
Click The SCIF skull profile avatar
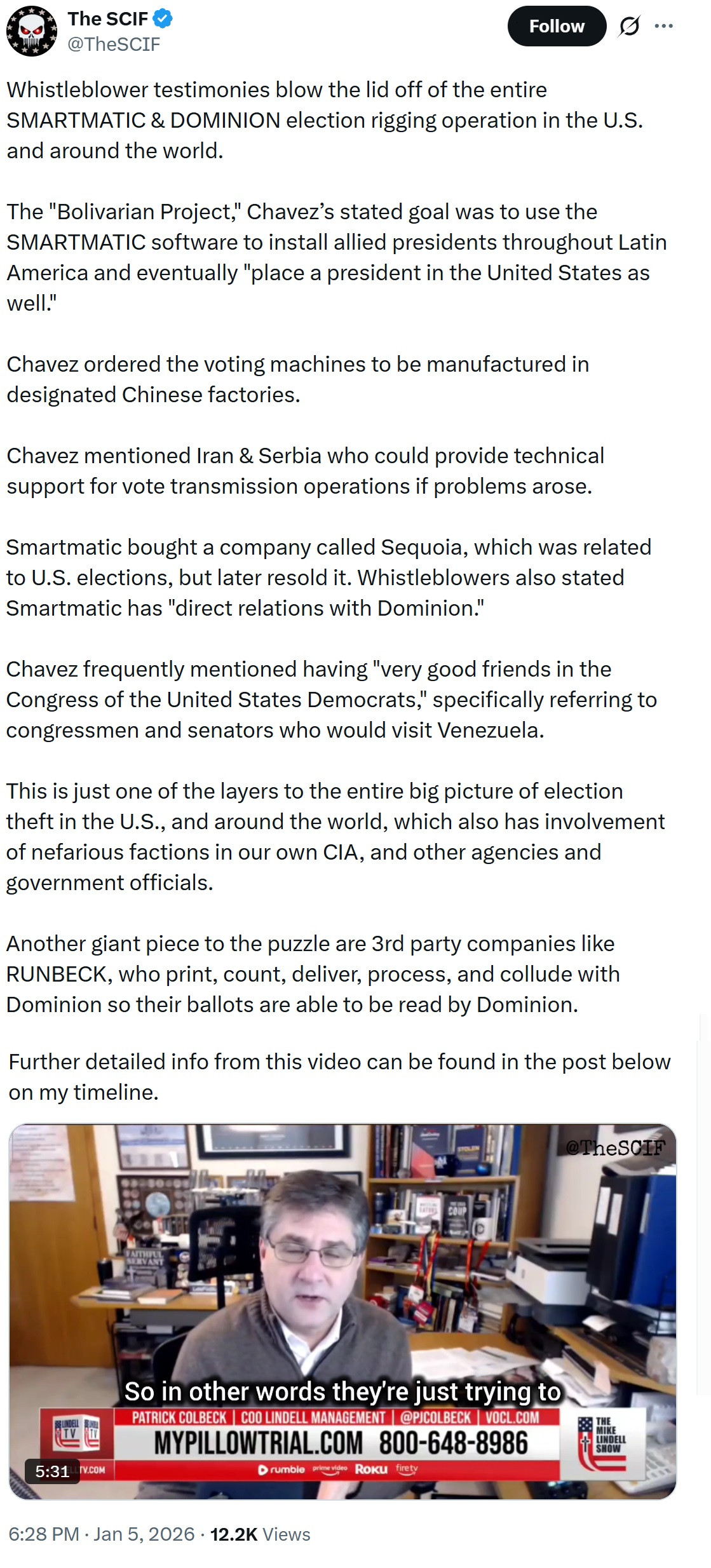click(x=32, y=31)
